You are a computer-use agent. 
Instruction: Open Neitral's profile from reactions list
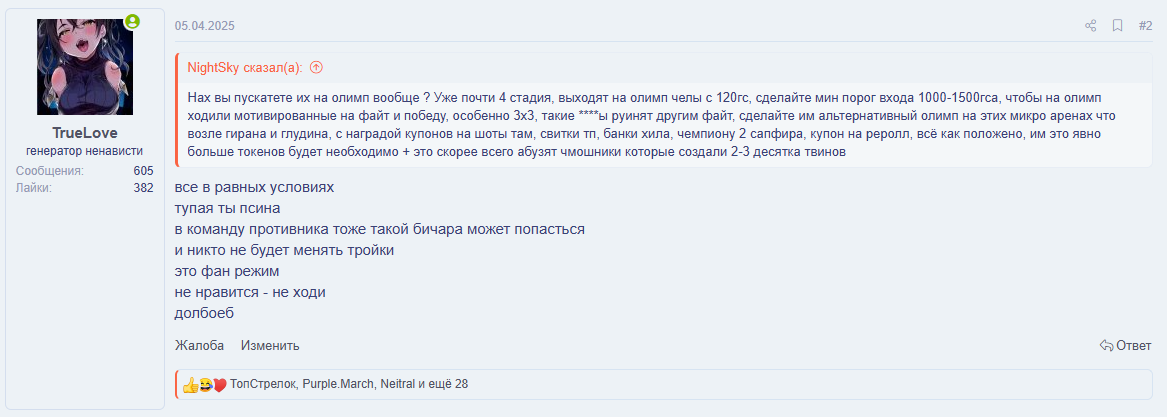pos(397,384)
